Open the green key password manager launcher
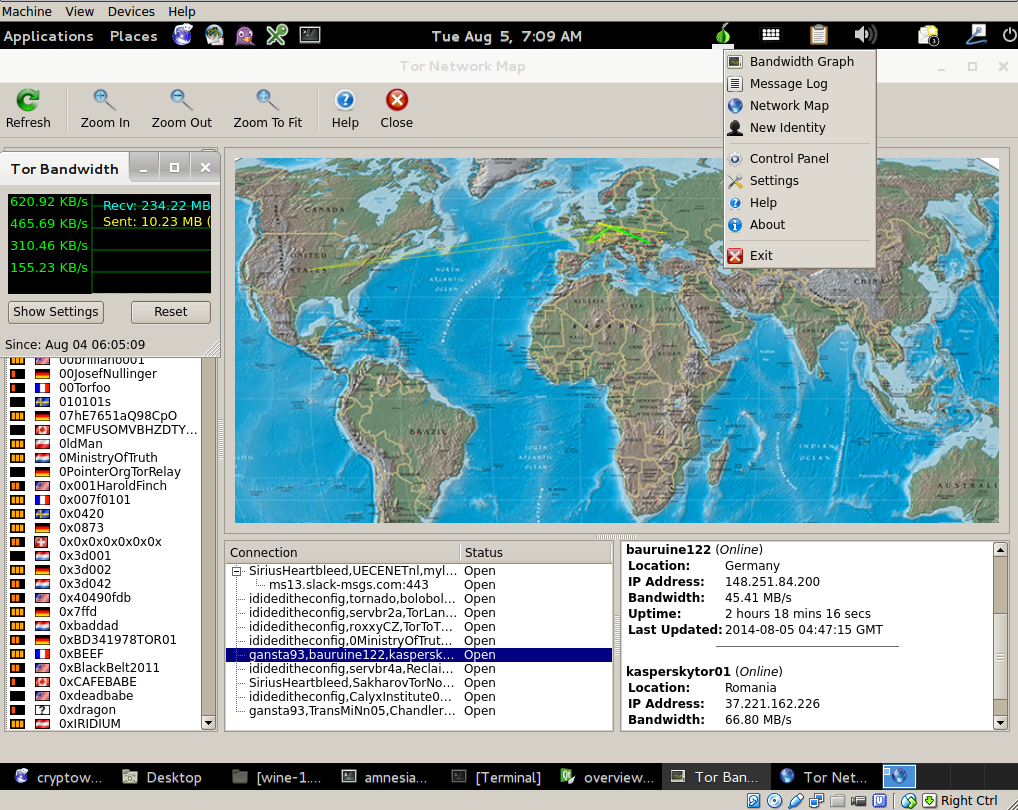 click(277, 35)
